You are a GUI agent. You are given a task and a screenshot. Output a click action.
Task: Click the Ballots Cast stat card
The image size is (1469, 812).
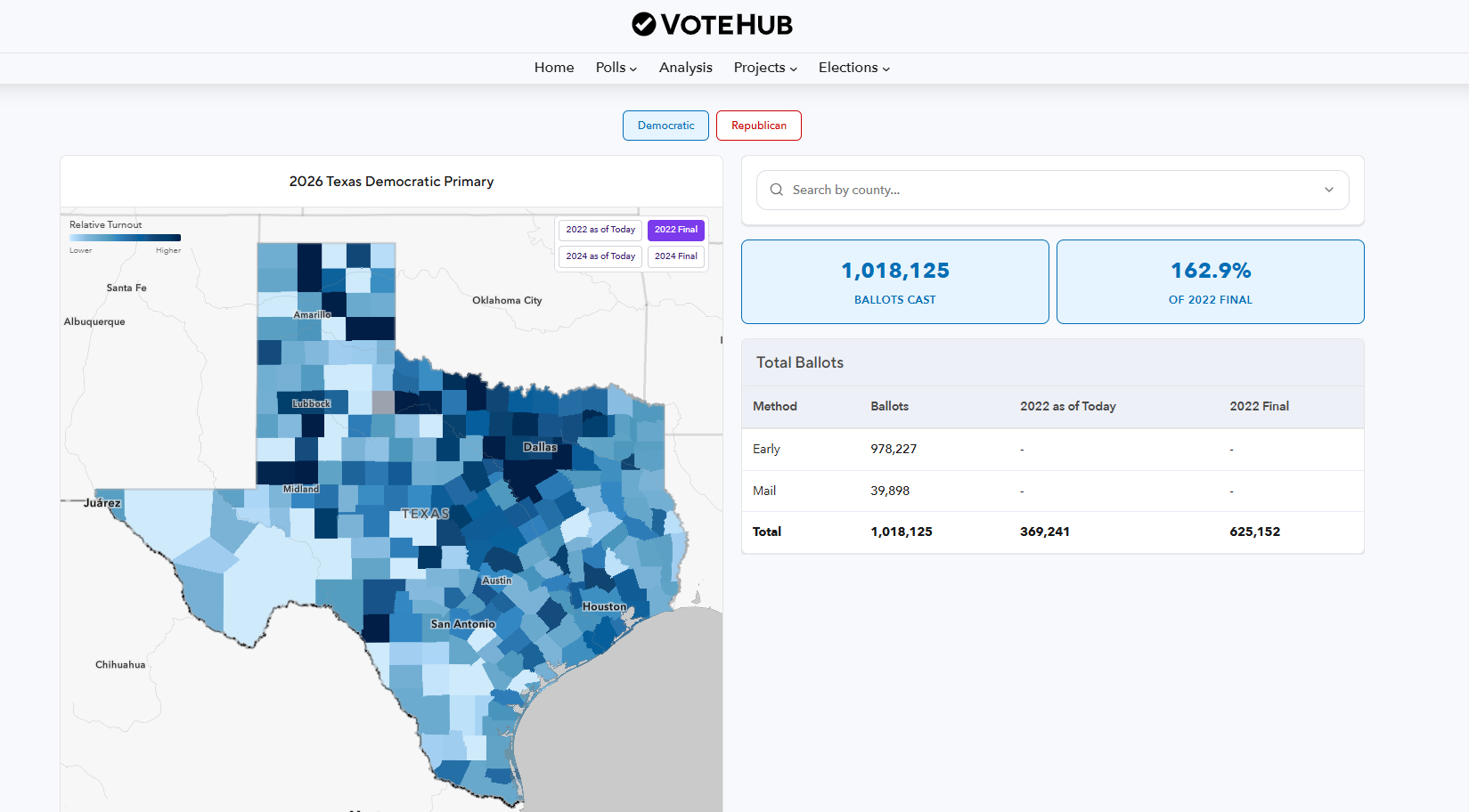(x=894, y=281)
